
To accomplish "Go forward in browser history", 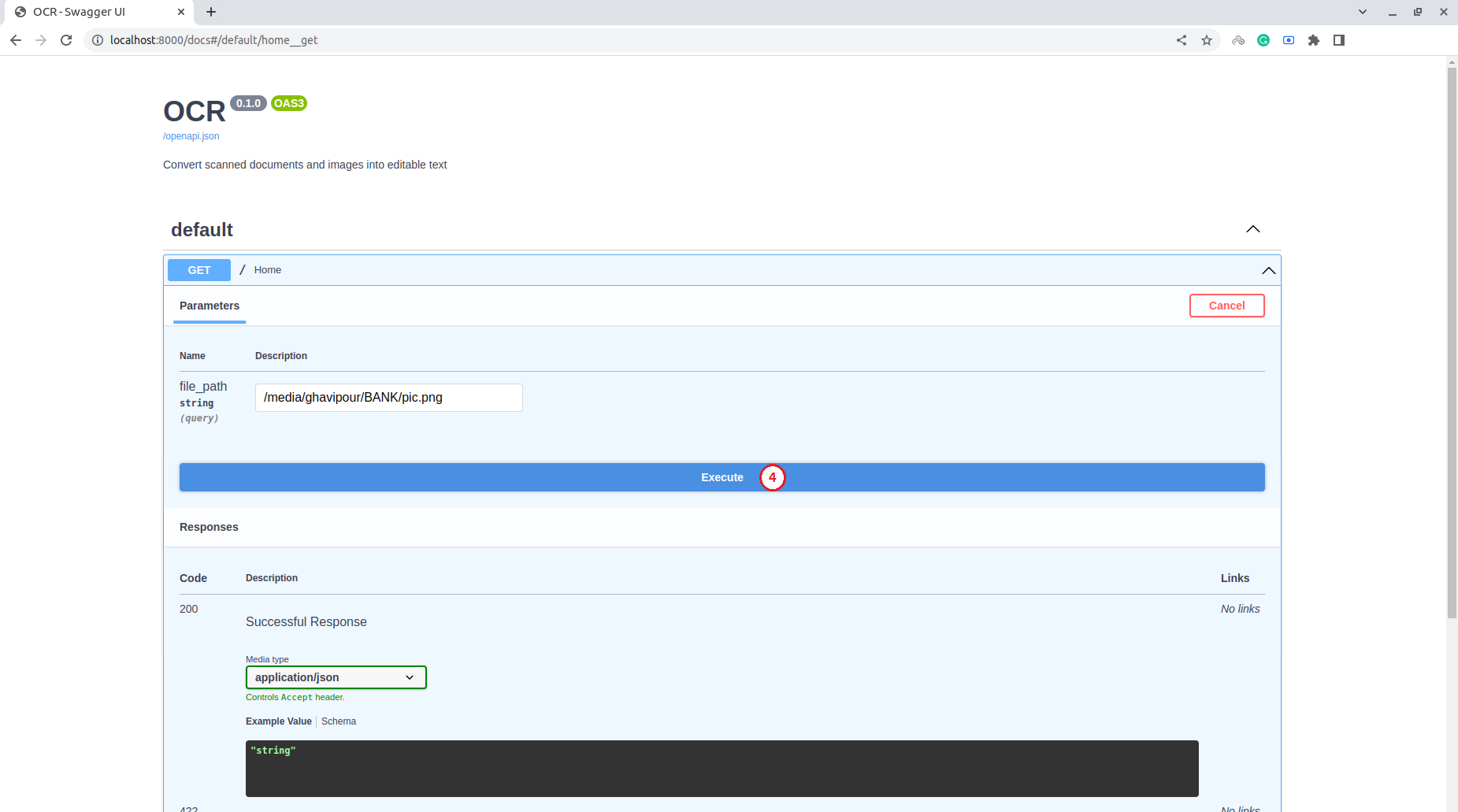I will point(41,40).
